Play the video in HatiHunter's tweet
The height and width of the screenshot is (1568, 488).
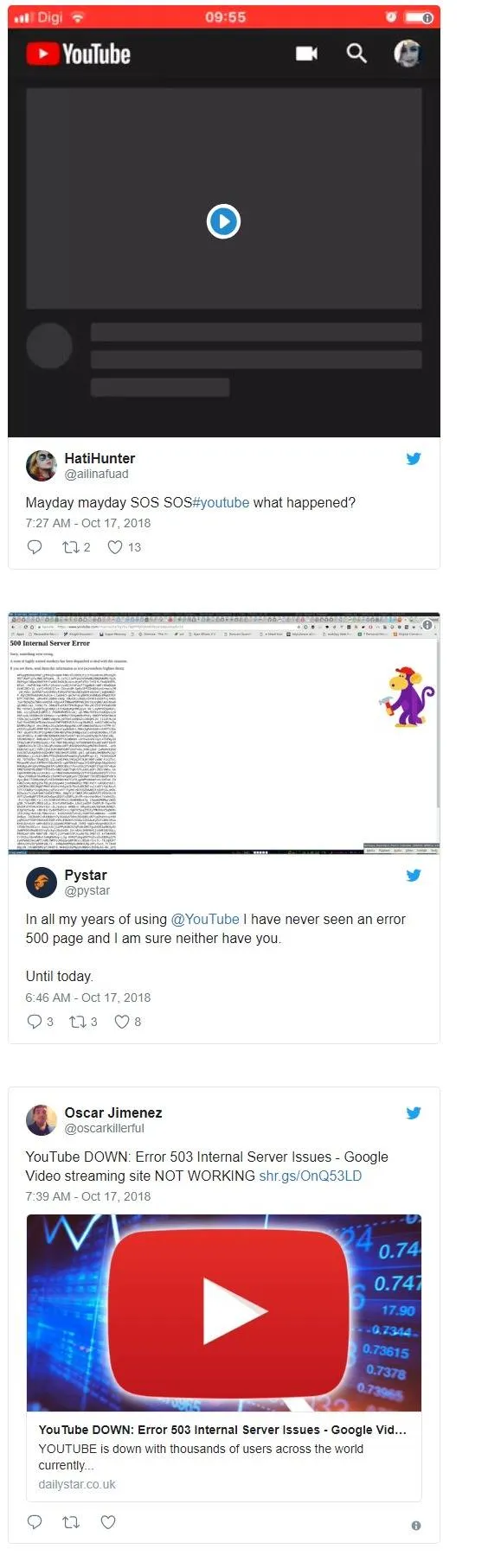pos(223,221)
